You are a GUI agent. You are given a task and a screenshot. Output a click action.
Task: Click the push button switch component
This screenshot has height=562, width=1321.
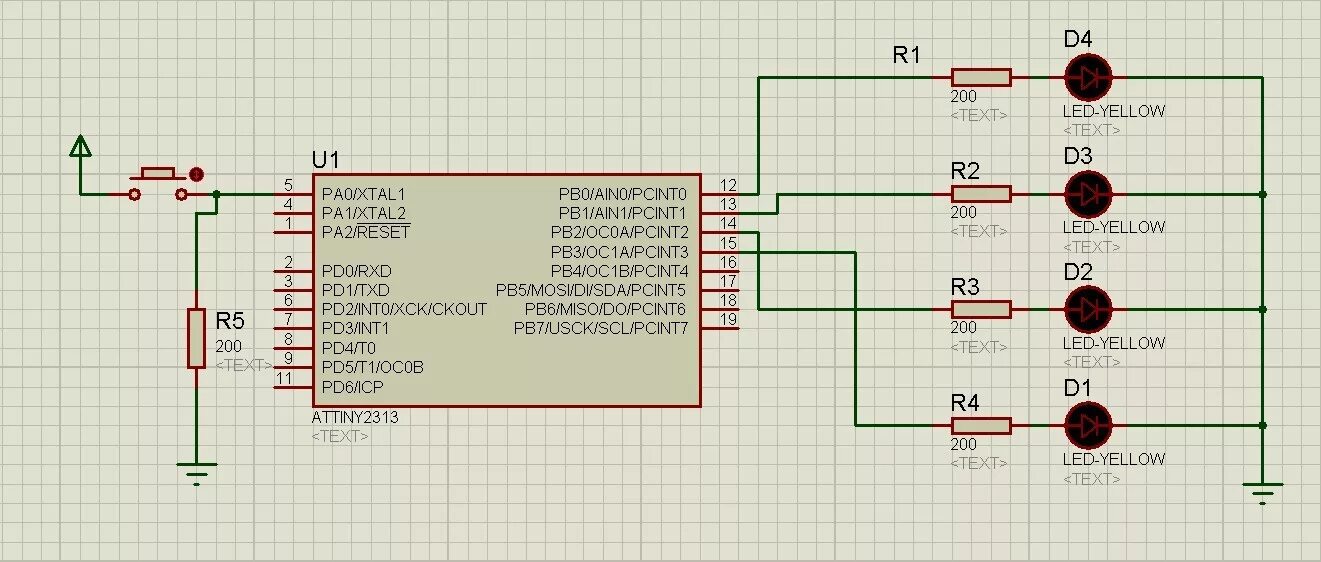coord(158,183)
